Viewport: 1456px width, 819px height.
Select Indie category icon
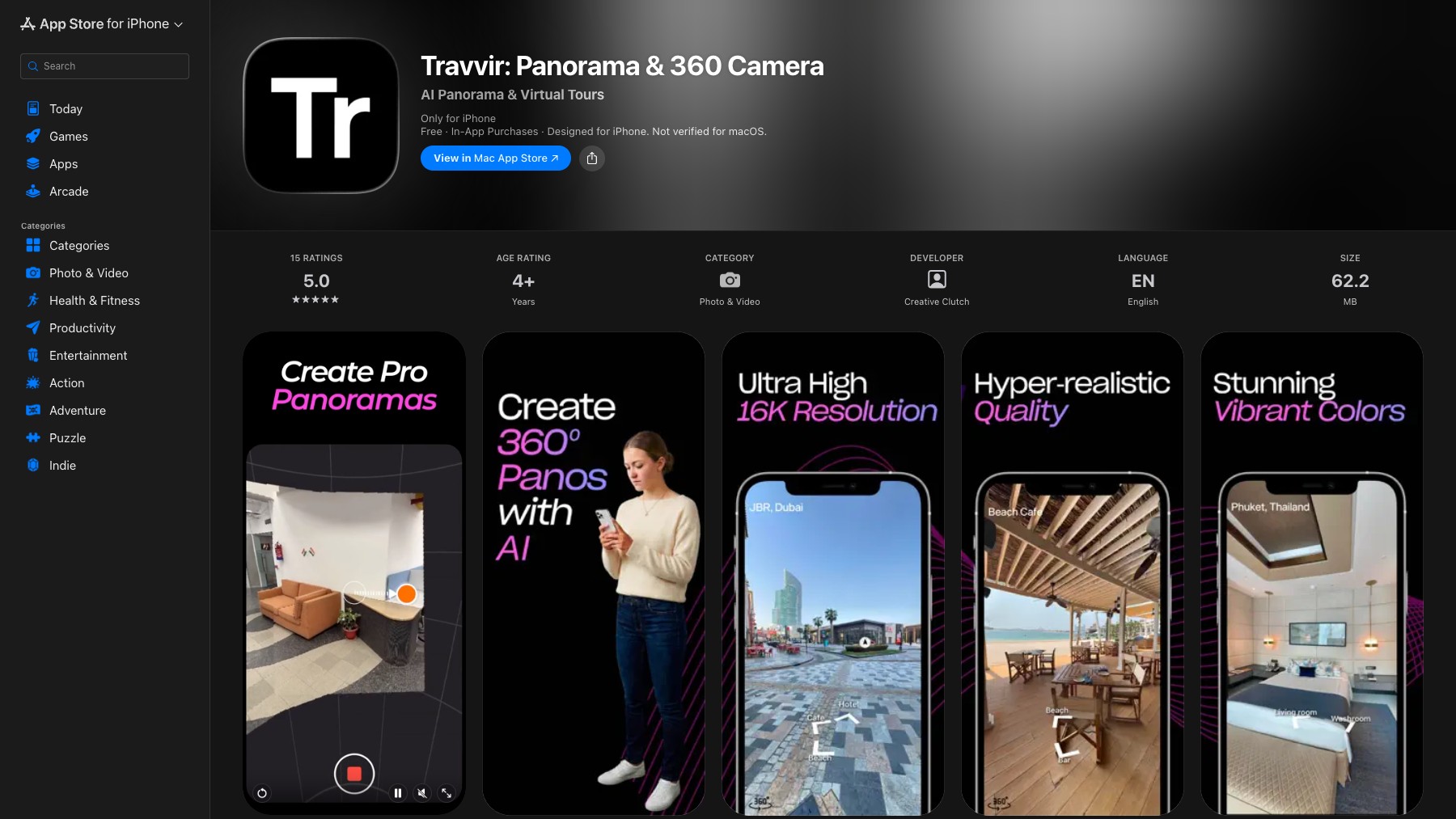(33, 465)
